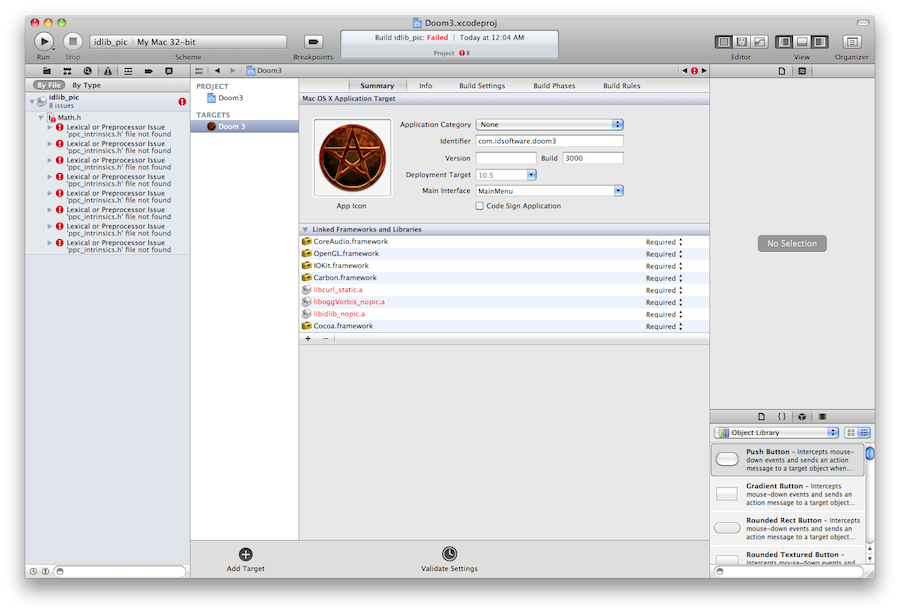Show the media library
The width and height of the screenshot is (900, 613).
point(822,417)
